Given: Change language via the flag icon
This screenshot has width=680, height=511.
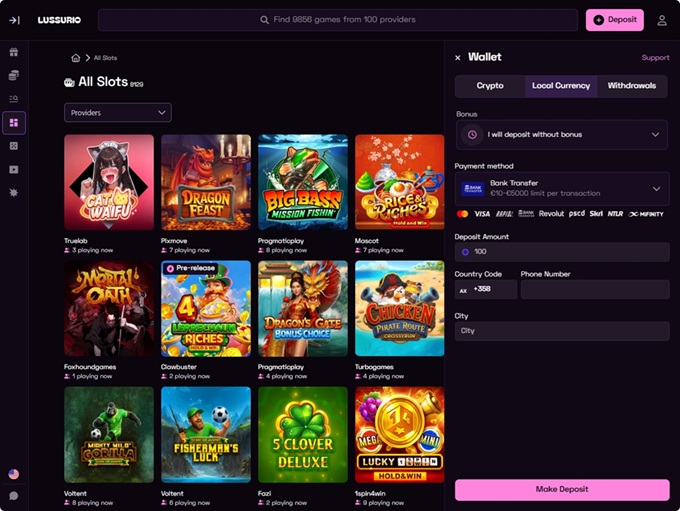Looking at the screenshot, I should 14,474.
